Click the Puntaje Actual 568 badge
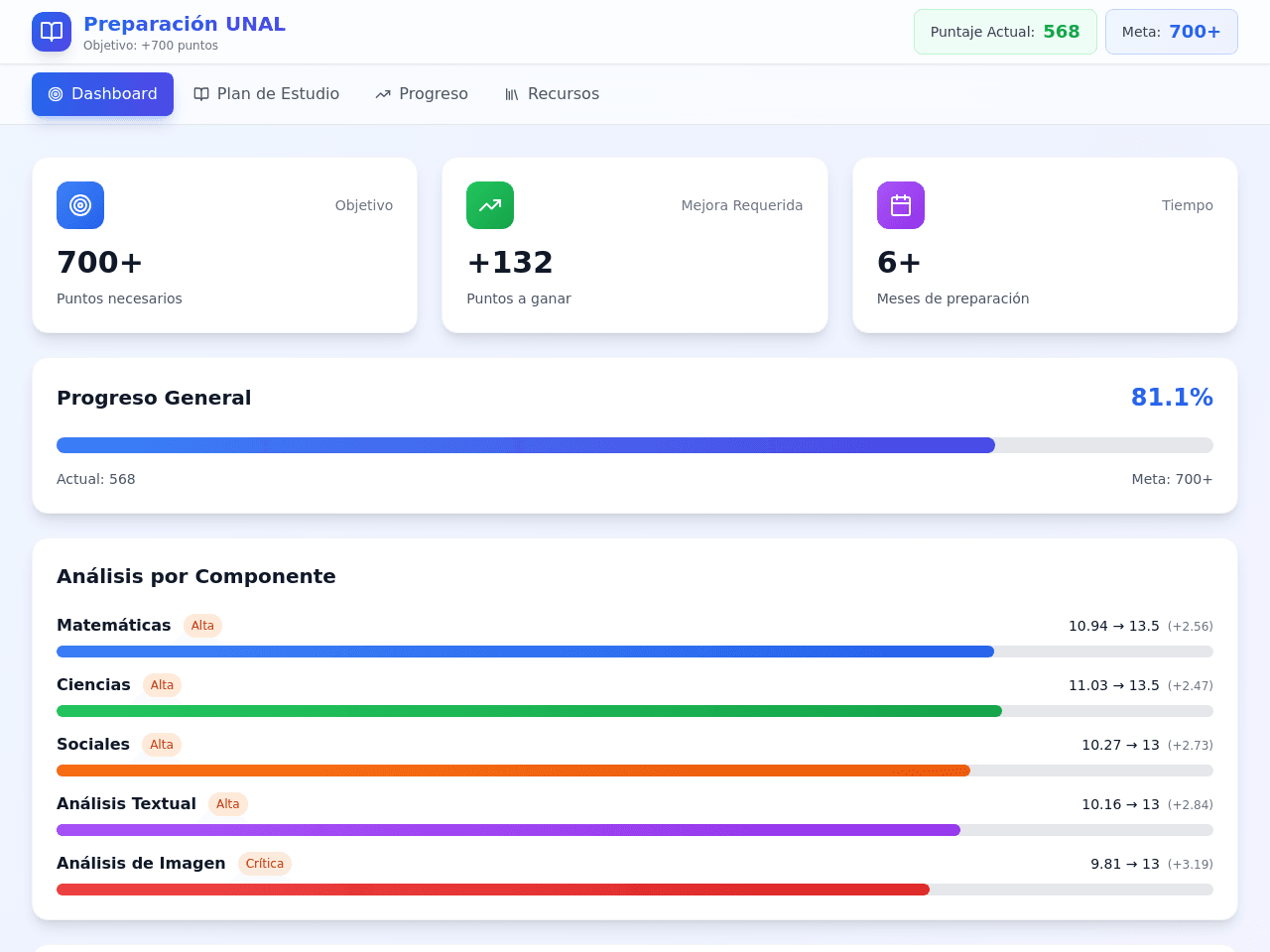Image resolution: width=1270 pixels, height=952 pixels. (1005, 32)
